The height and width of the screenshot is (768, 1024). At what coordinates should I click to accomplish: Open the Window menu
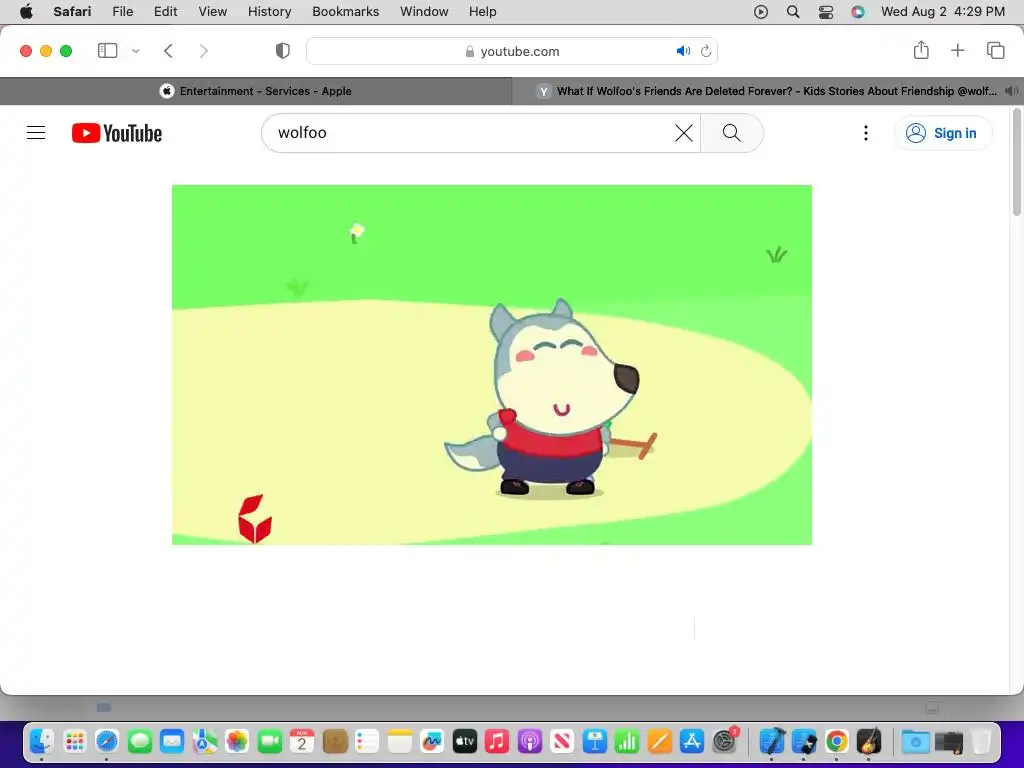tap(424, 12)
